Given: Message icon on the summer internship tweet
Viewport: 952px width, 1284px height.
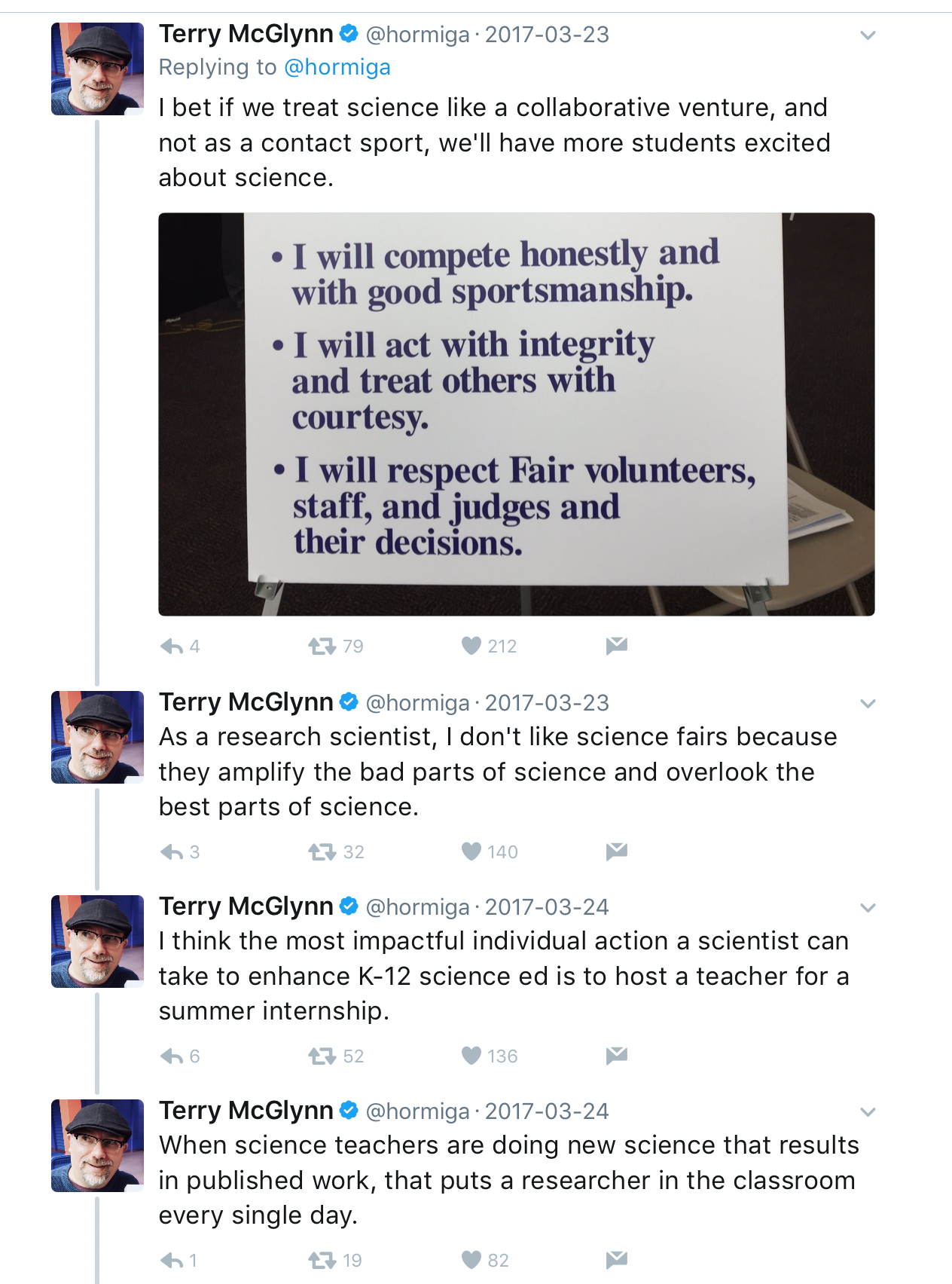Looking at the screenshot, I should [617, 1055].
